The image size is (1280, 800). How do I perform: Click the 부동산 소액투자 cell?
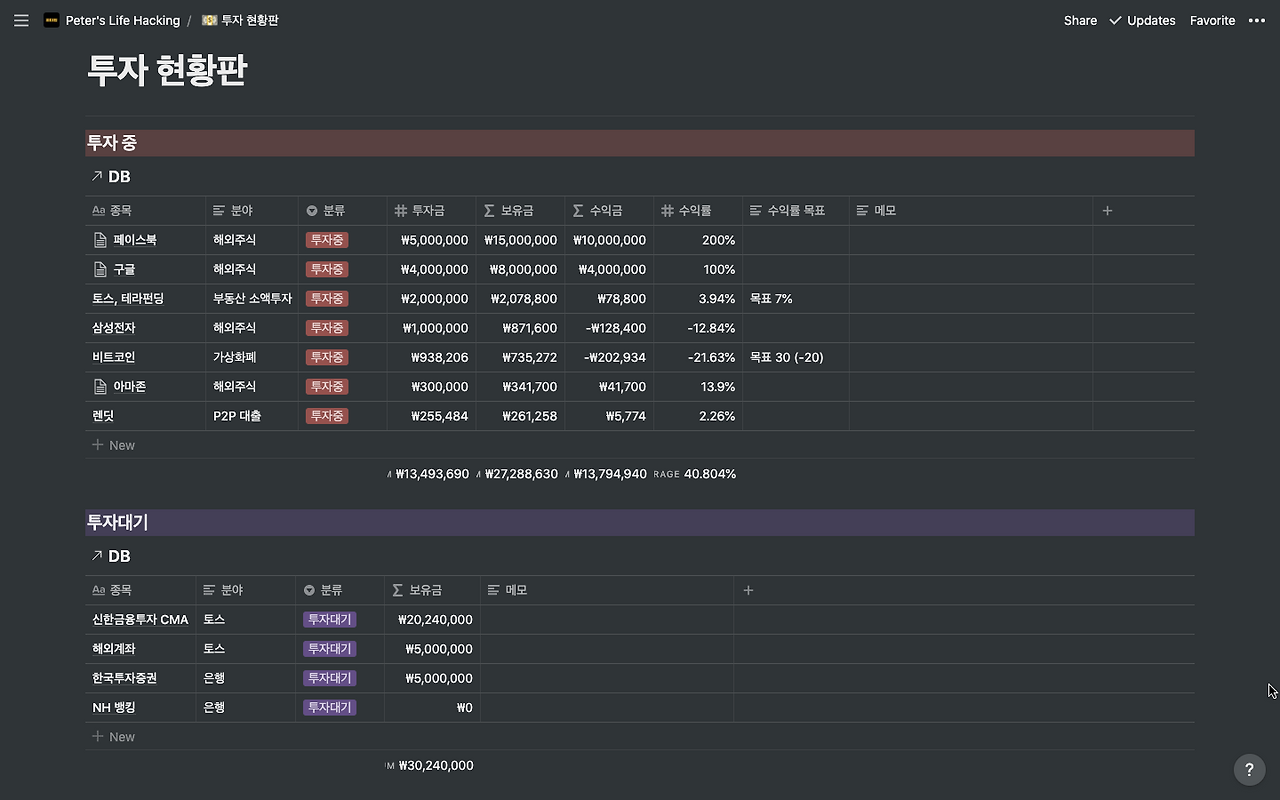[252, 298]
